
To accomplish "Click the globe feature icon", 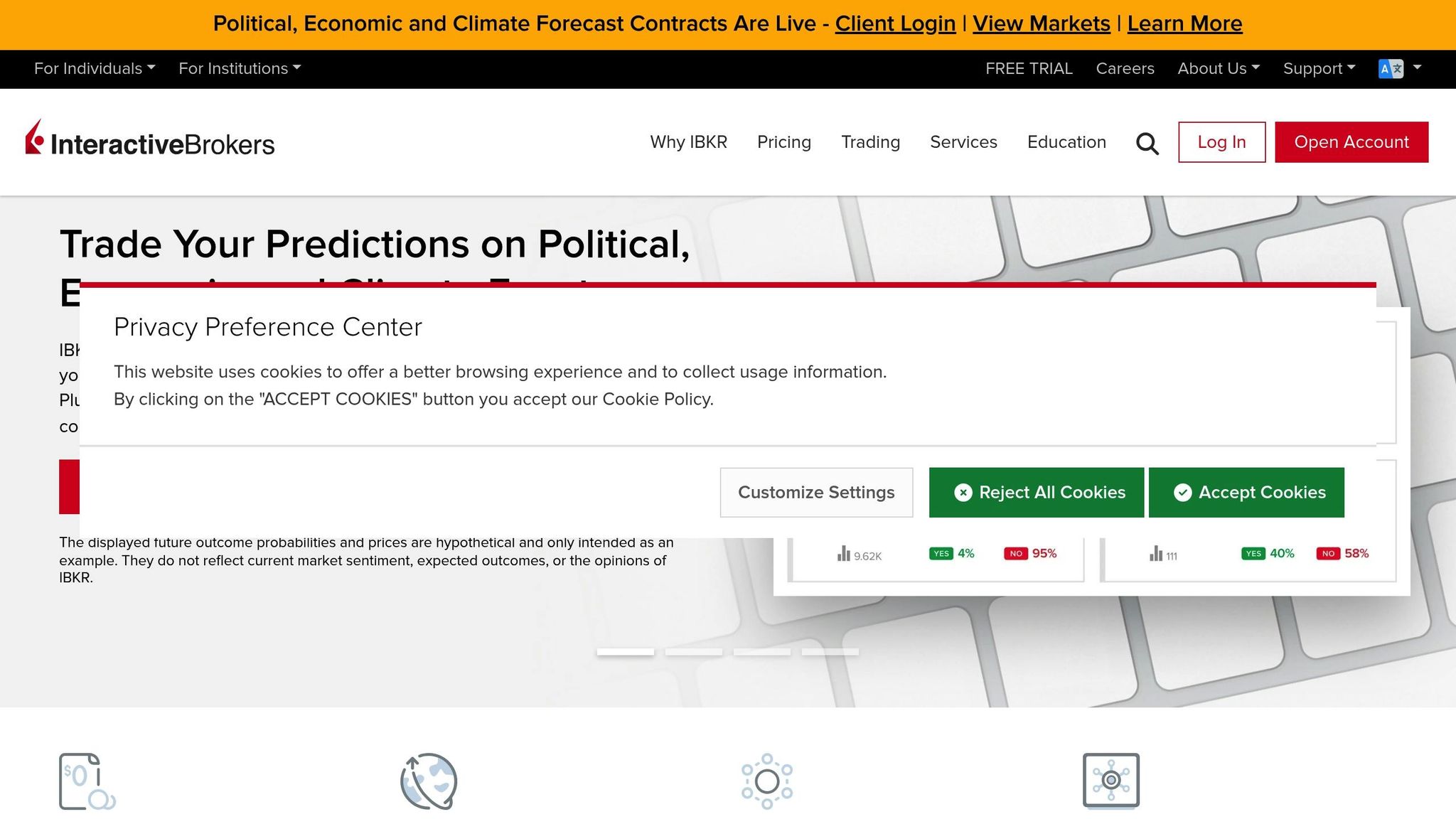I will 428,781.
